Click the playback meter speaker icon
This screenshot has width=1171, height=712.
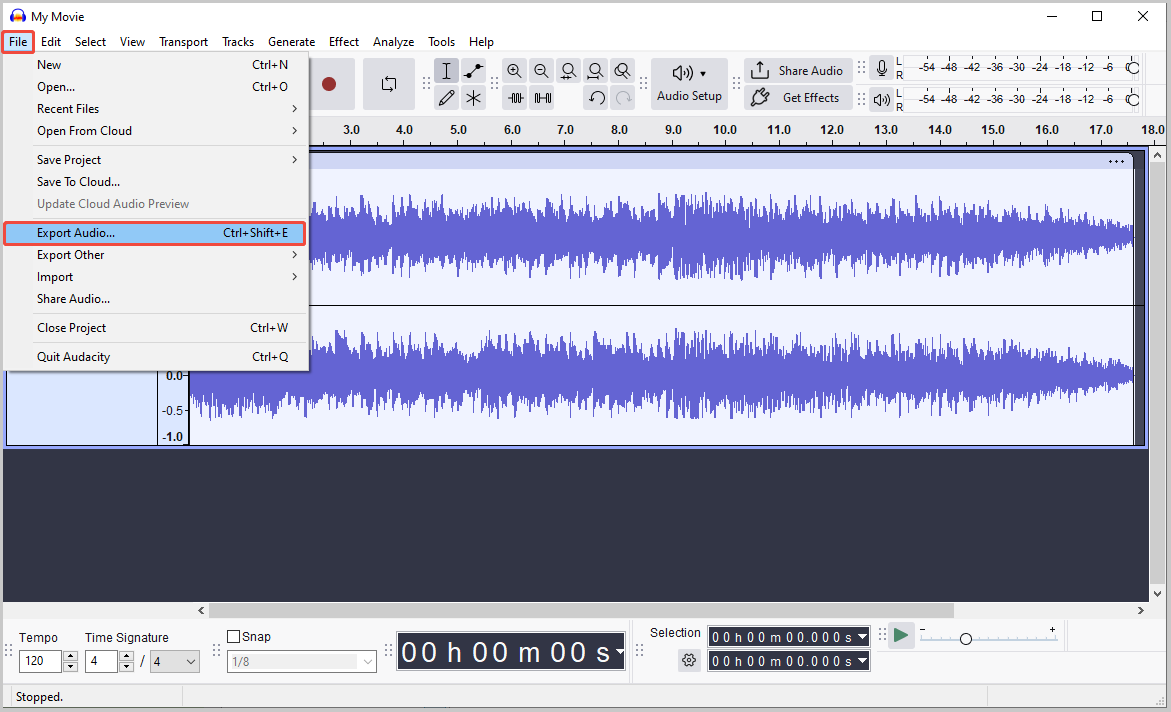point(882,99)
